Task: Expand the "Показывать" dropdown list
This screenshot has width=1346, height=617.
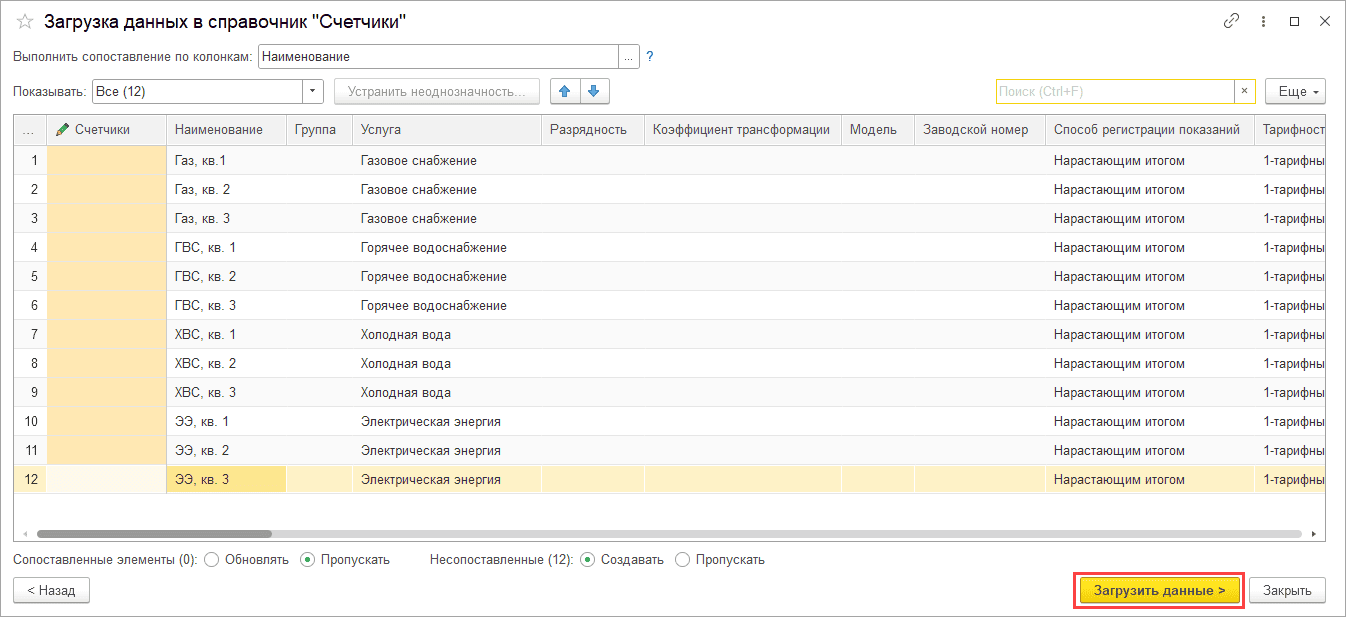Action: 314,92
